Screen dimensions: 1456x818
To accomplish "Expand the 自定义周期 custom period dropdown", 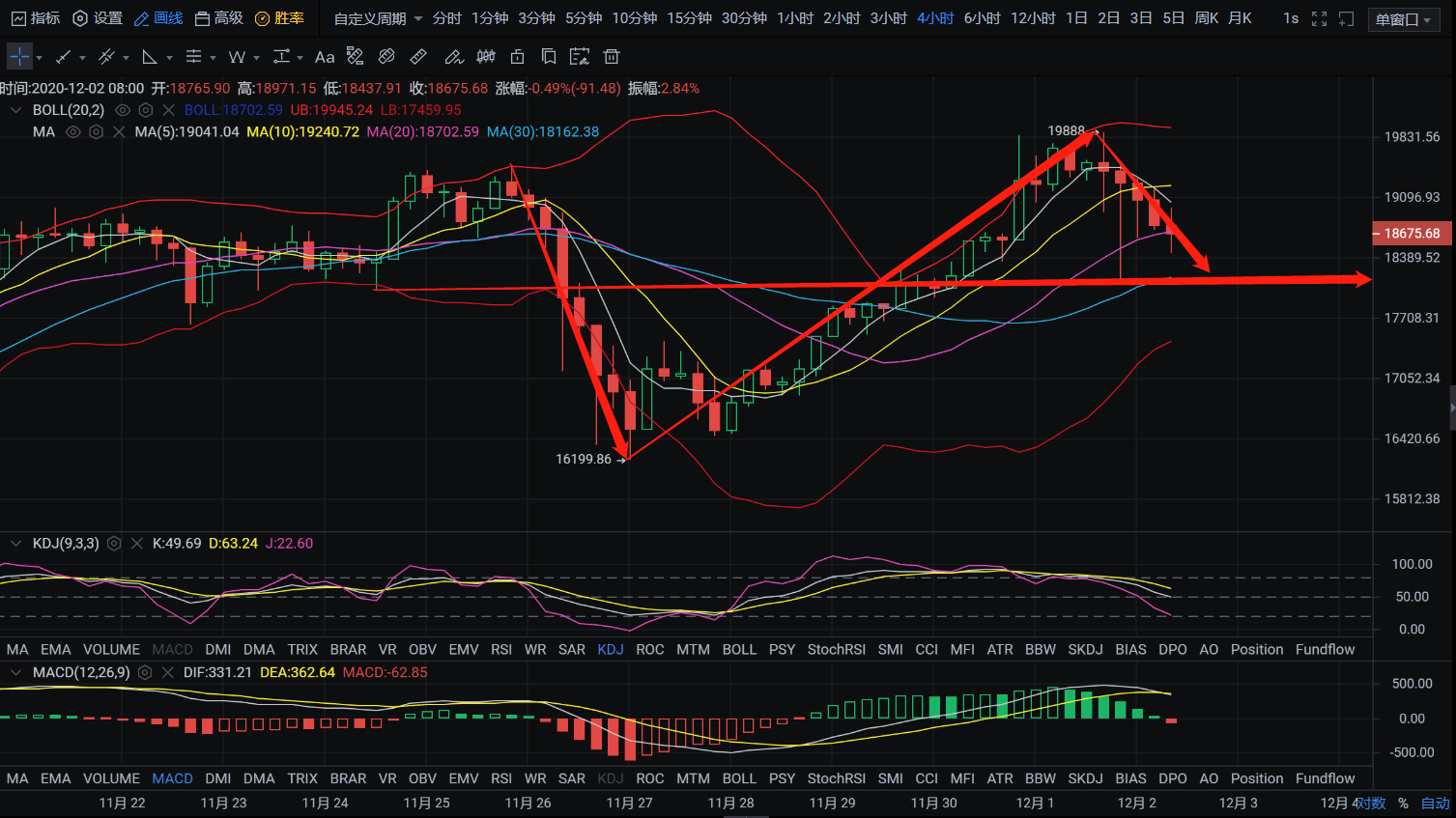I will (378, 18).
